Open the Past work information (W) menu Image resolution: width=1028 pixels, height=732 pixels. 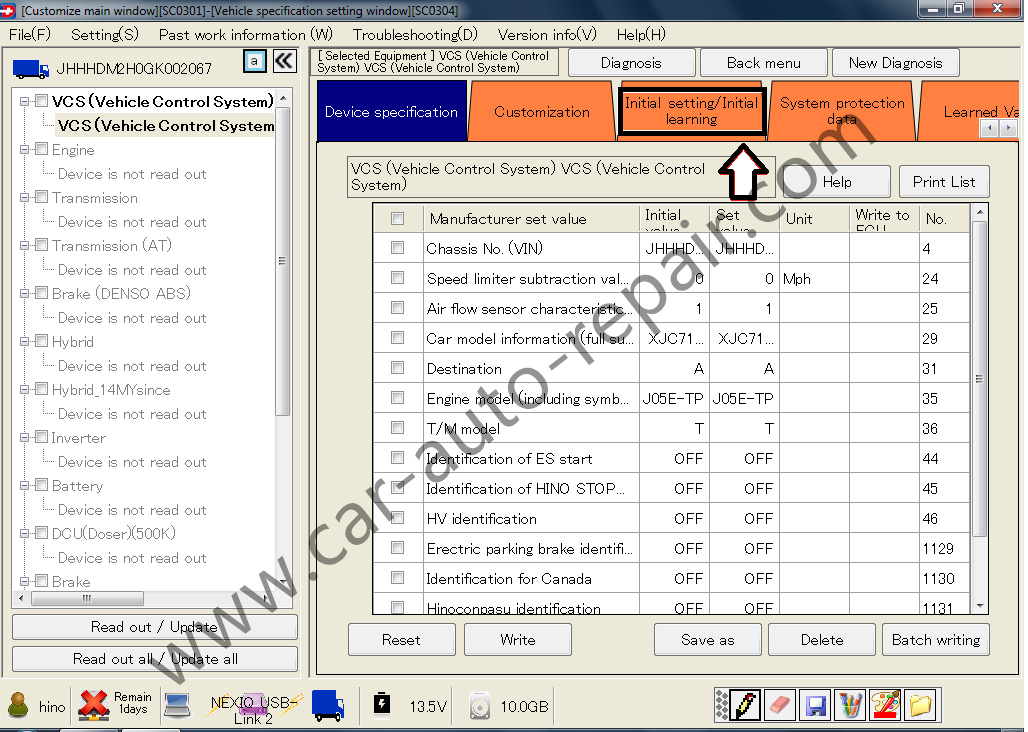(x=246, y=35)
